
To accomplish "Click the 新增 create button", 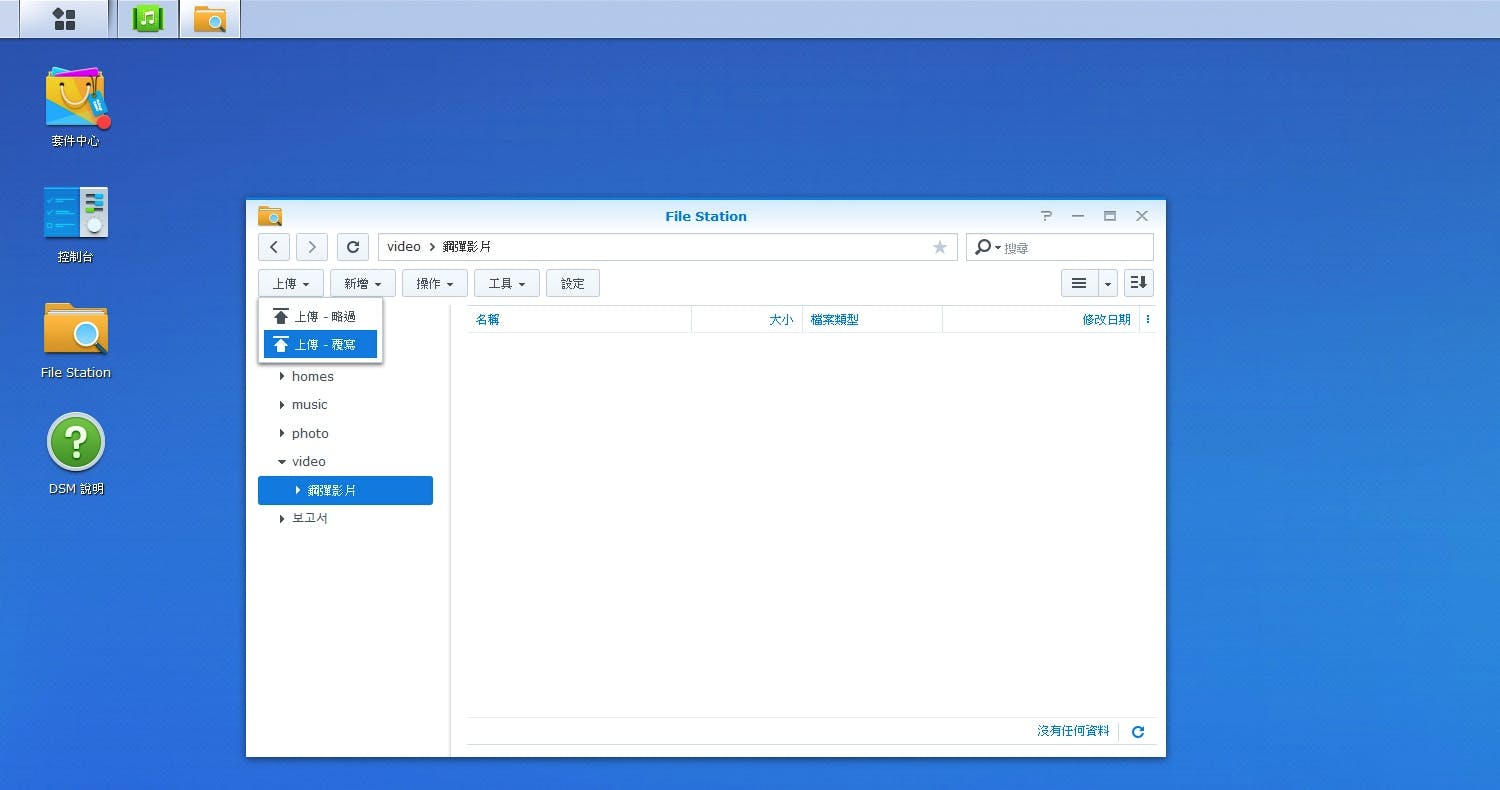I will click(x=362, y=284).
